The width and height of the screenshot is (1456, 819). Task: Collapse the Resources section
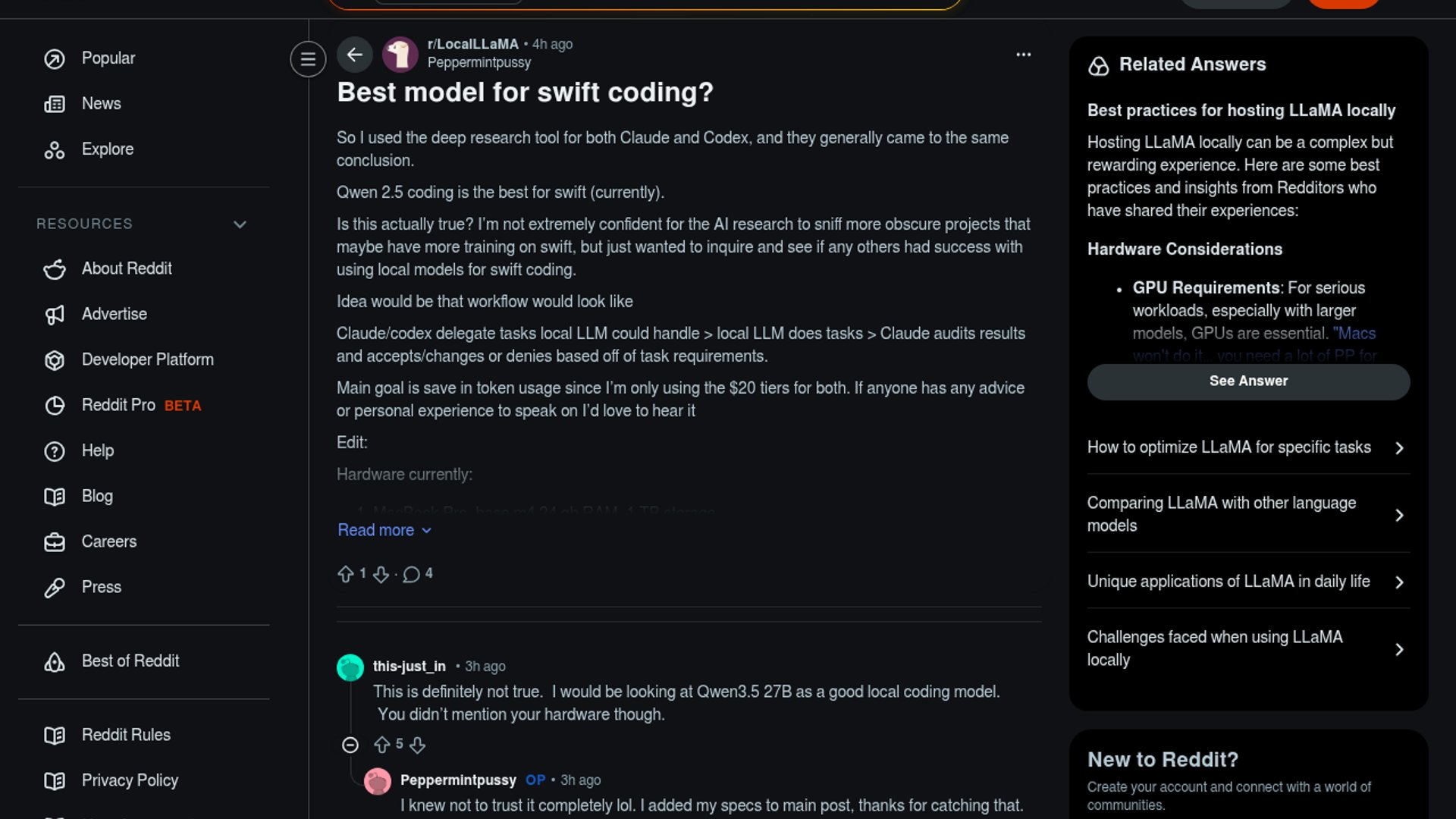click(x=240, y=224)
